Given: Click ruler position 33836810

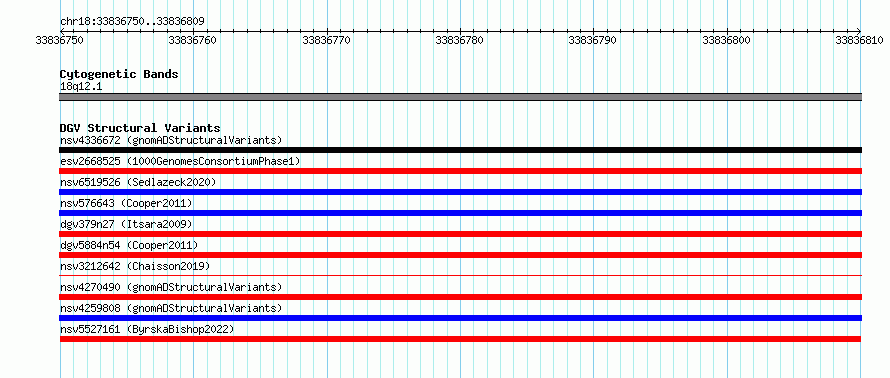Looking at the screenshot, I should (860, 40).
